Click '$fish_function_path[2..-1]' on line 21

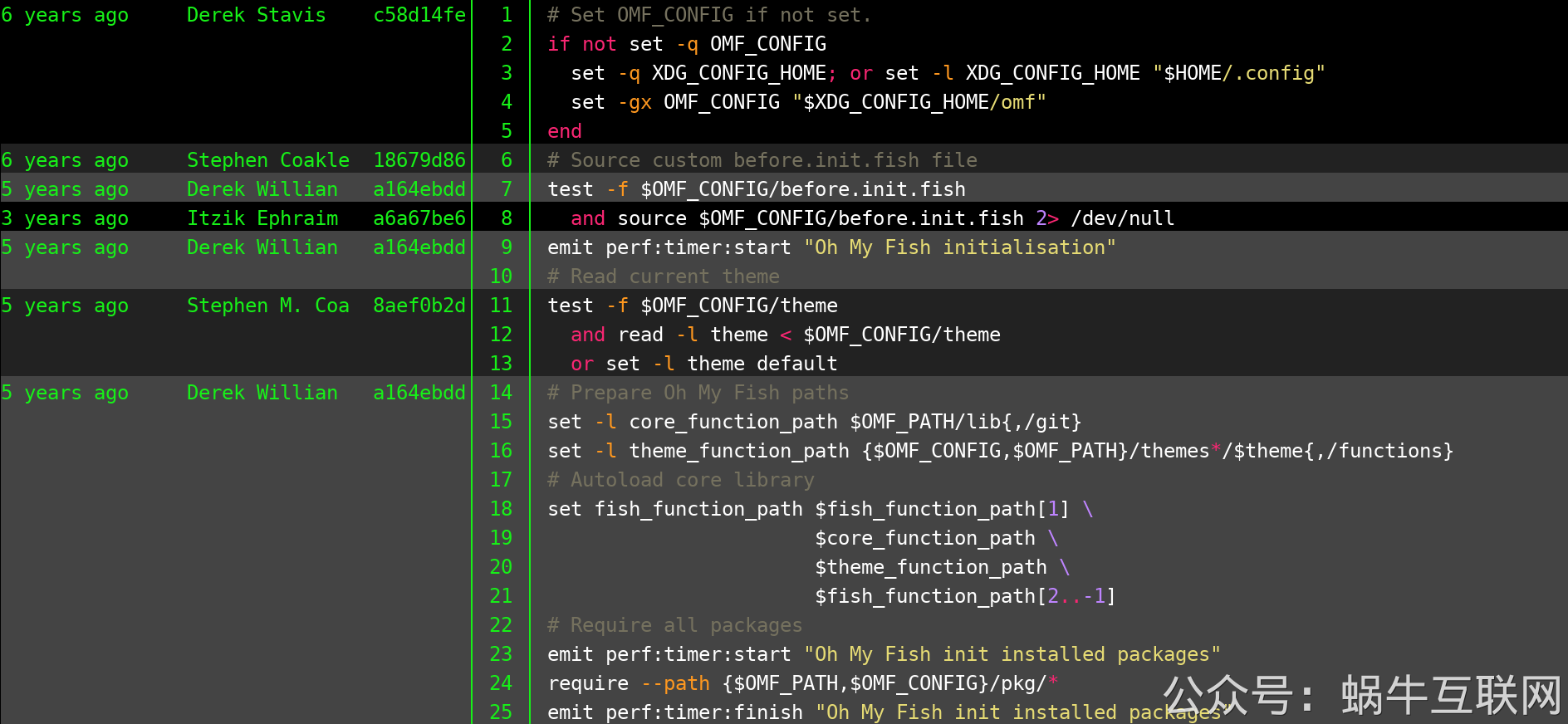point(965,596)
